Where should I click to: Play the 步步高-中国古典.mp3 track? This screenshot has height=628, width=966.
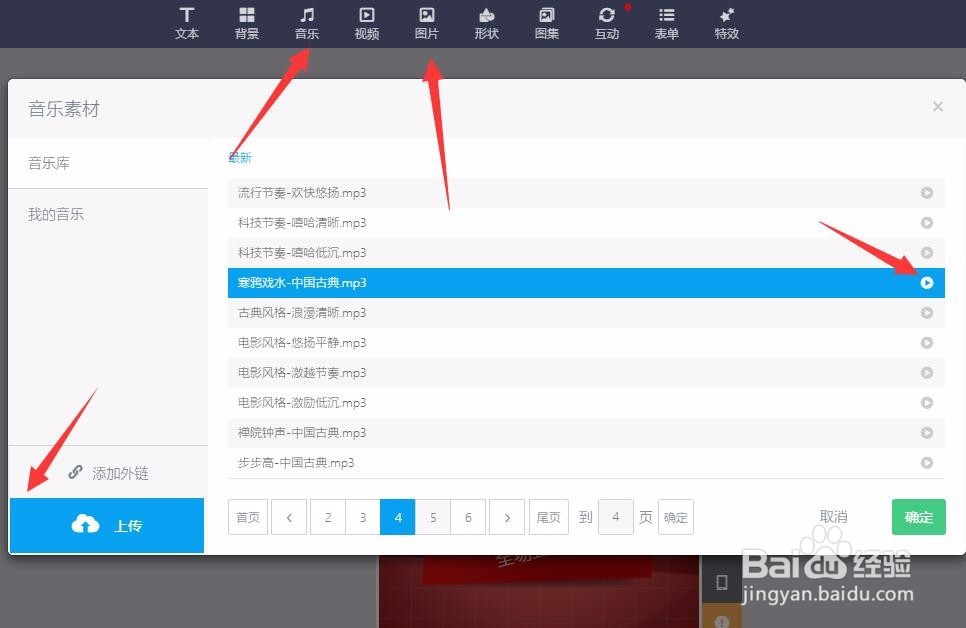click(927, 463)
